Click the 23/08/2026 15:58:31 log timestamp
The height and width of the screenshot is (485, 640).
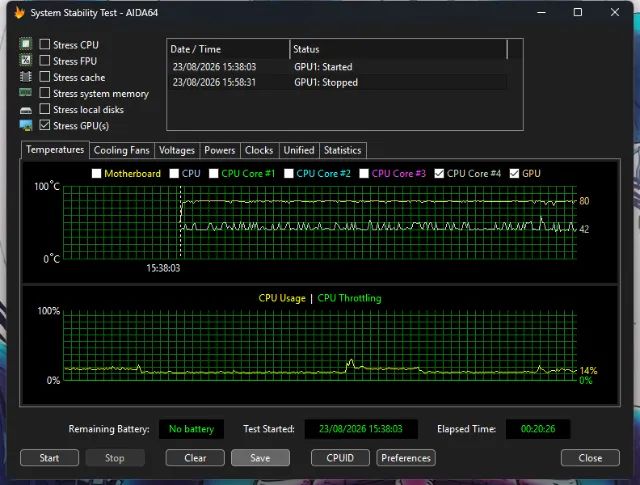(x=214, y=82)
